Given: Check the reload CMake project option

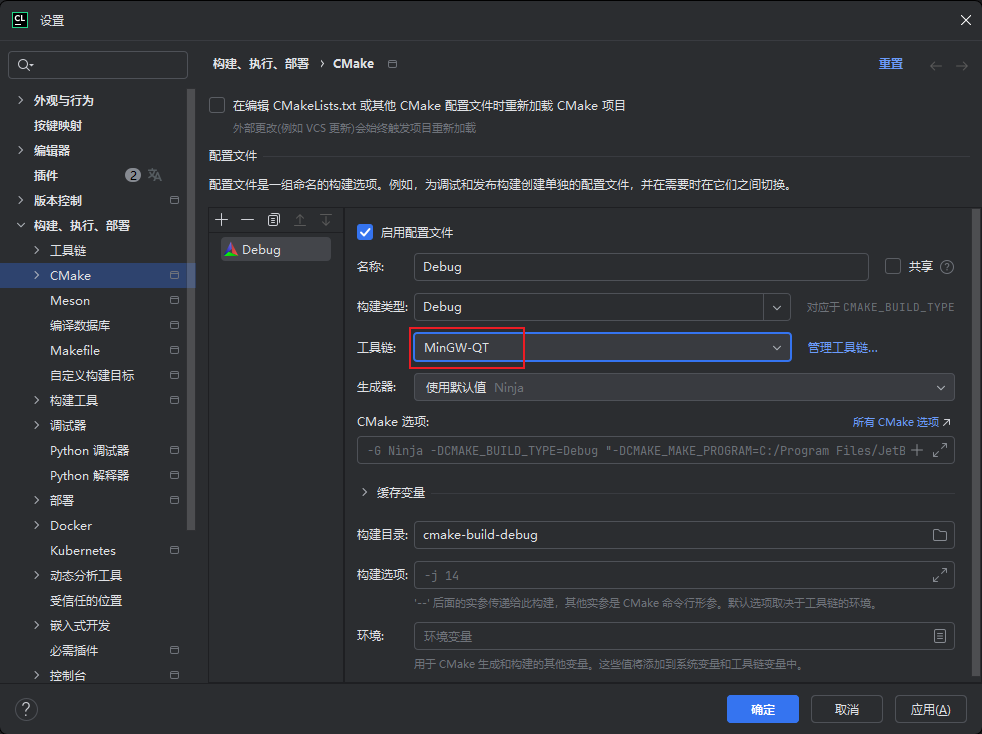Looking at the screenshot, I should [x=216, y=104].
